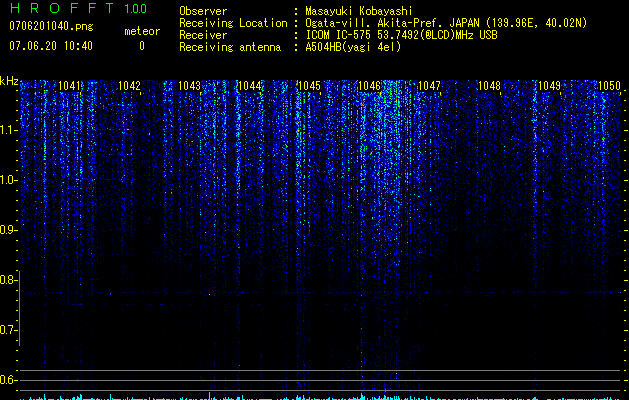Viewport: 629px width, 400px height.
Task: Click time marker 1048
Action: click(x=490, y=86)
